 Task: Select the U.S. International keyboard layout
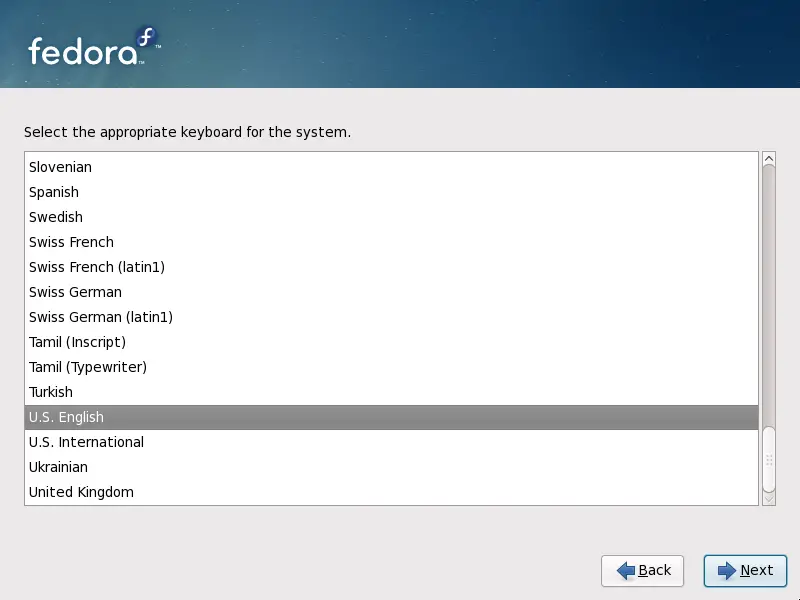(x=86, y=442)
